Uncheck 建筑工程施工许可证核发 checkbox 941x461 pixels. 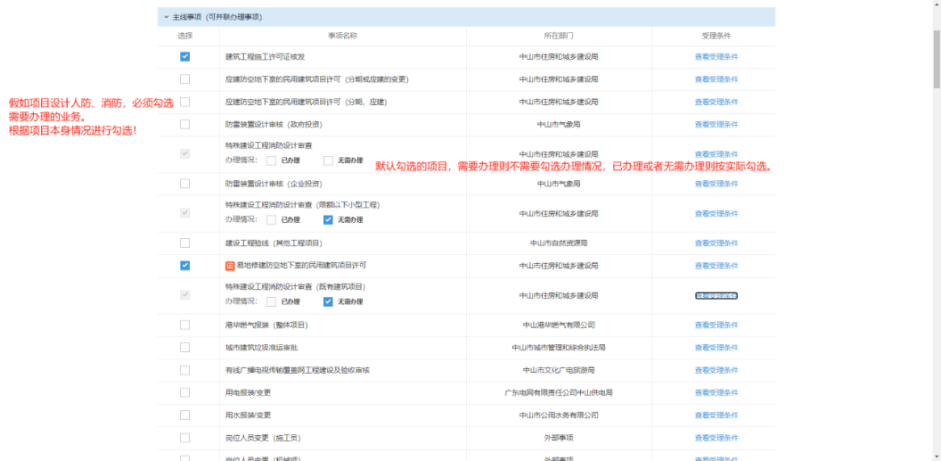(x=185, y=57)
